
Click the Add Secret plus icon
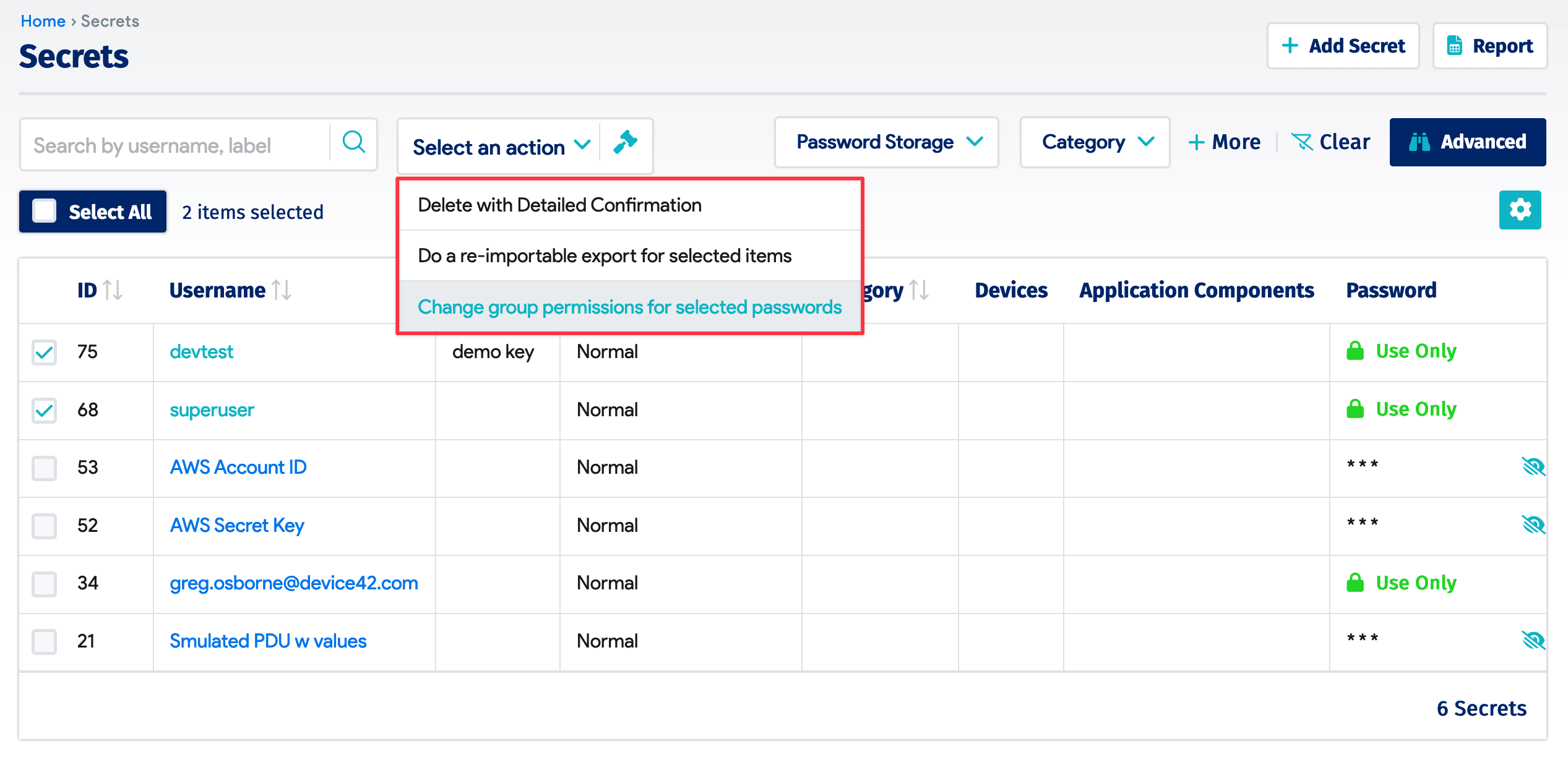1291,45
